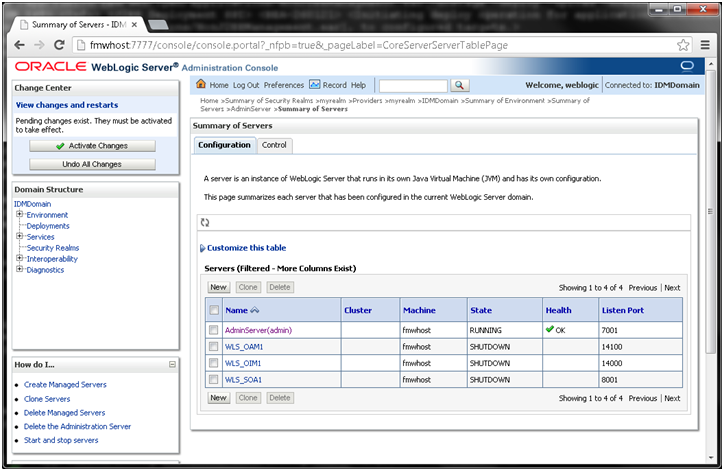Click the Oracle logo
The width and height of the screenshot is (724, 471).
(51, 66)
